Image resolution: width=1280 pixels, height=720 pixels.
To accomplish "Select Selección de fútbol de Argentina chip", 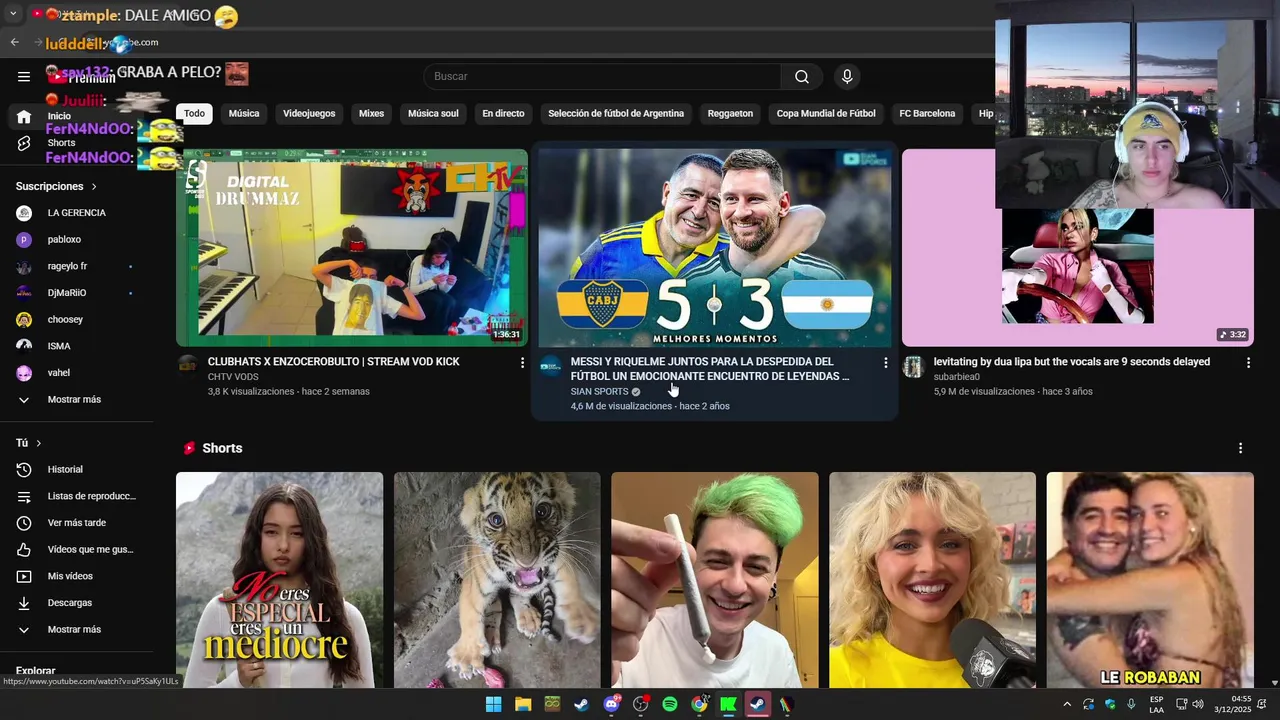I will pos(616,114).
